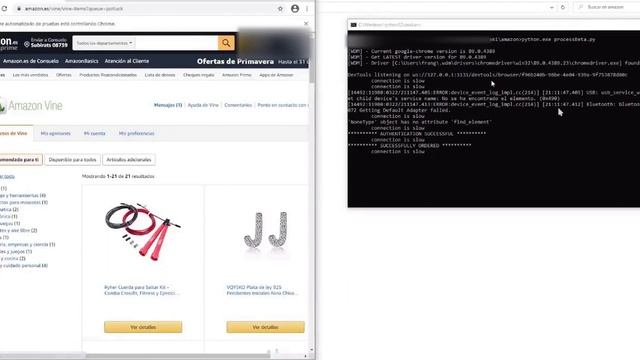This screenshot has width=640, height=360.
Task: Open 'Amazon.es de Consuelo' link
Action: tap(31, 61)
